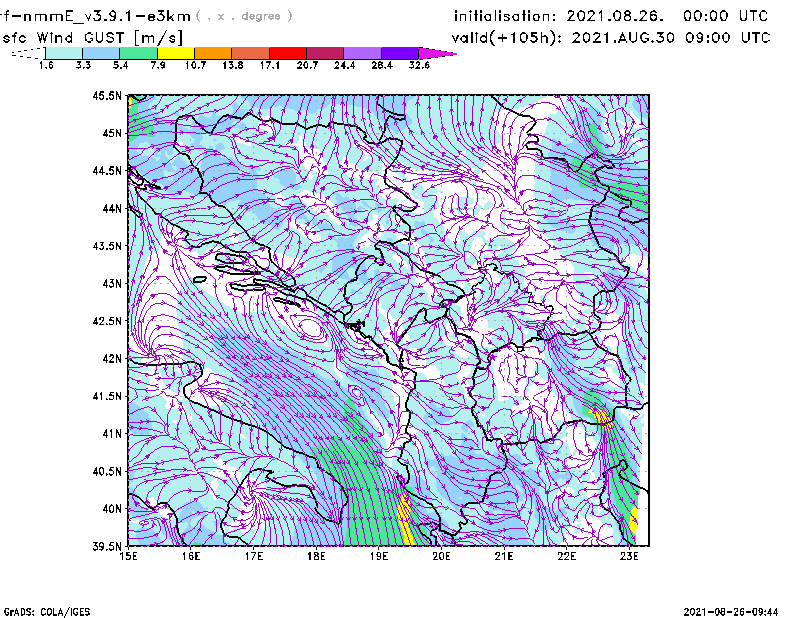Click the 43N latitude axis label
The width and height of the screenshot is (800, 618).
point(112,283)
